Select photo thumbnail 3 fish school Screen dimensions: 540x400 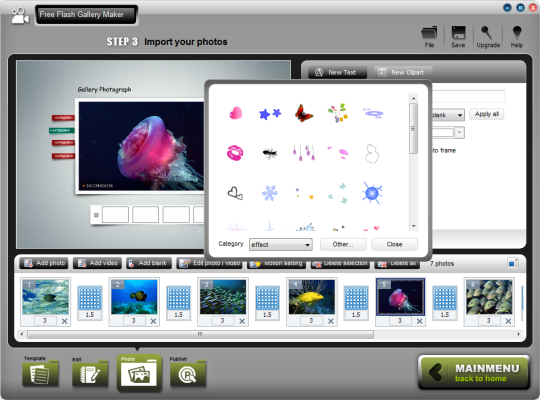point(223,297)
